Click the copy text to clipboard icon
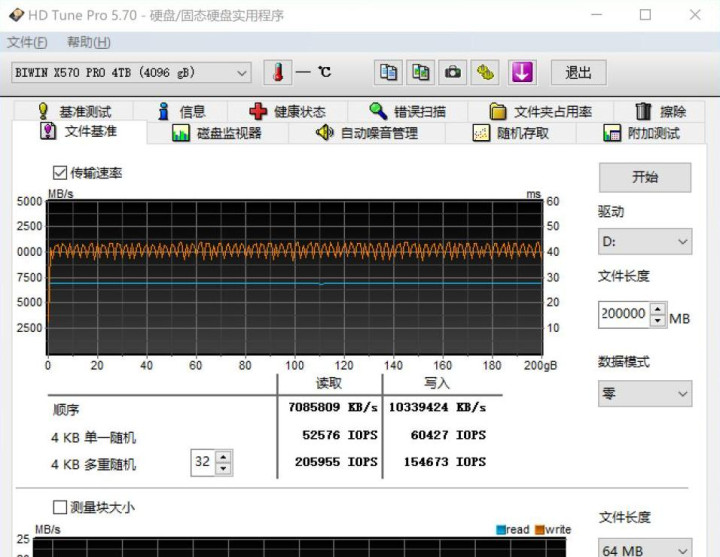720x557 pixels. [388, 72]
